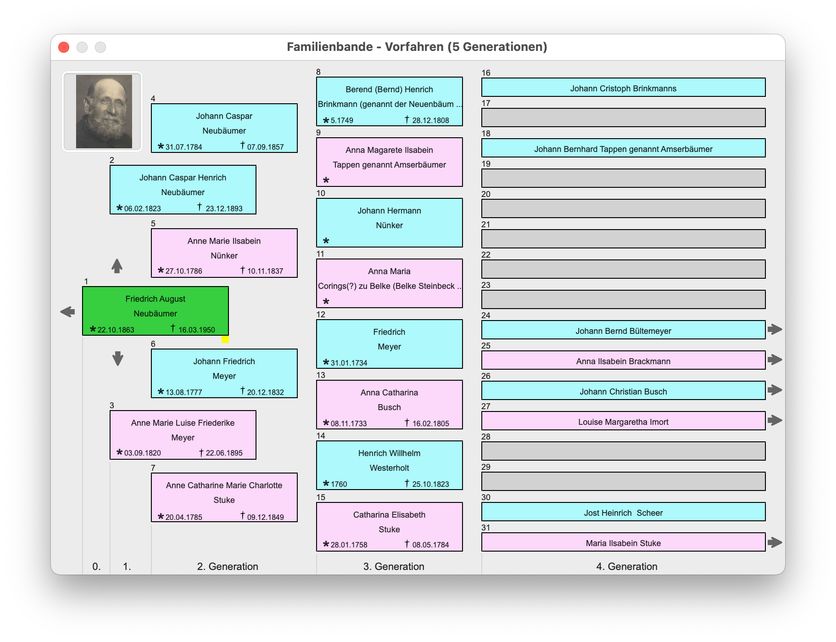Select Anne Marie Ilsabein Nünker box
The height and width of the screenshot is (642, 836).
[x=224, y=253]
